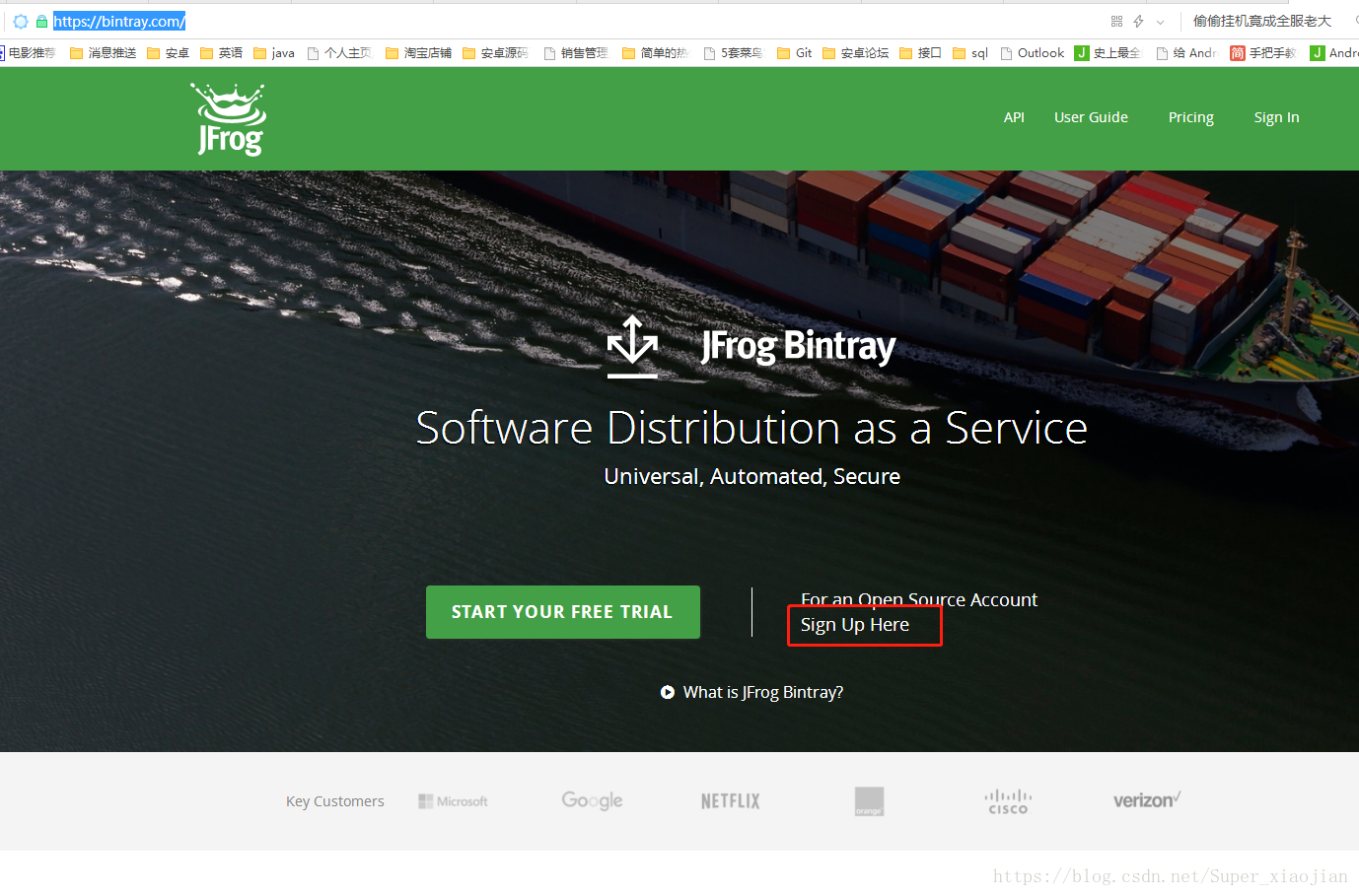This screenshot has height=896, width=1359.
Task: Click the For an Open Source Account text
Action: coord(919,599)
